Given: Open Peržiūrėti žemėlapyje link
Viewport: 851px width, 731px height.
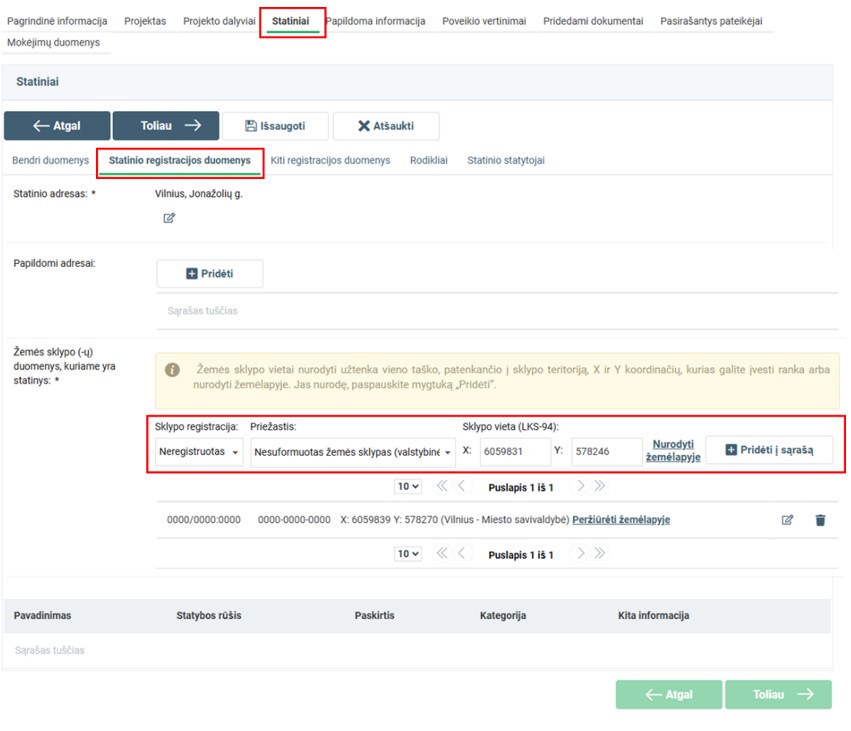Looking at the screenshot, I should pos(620,520).
